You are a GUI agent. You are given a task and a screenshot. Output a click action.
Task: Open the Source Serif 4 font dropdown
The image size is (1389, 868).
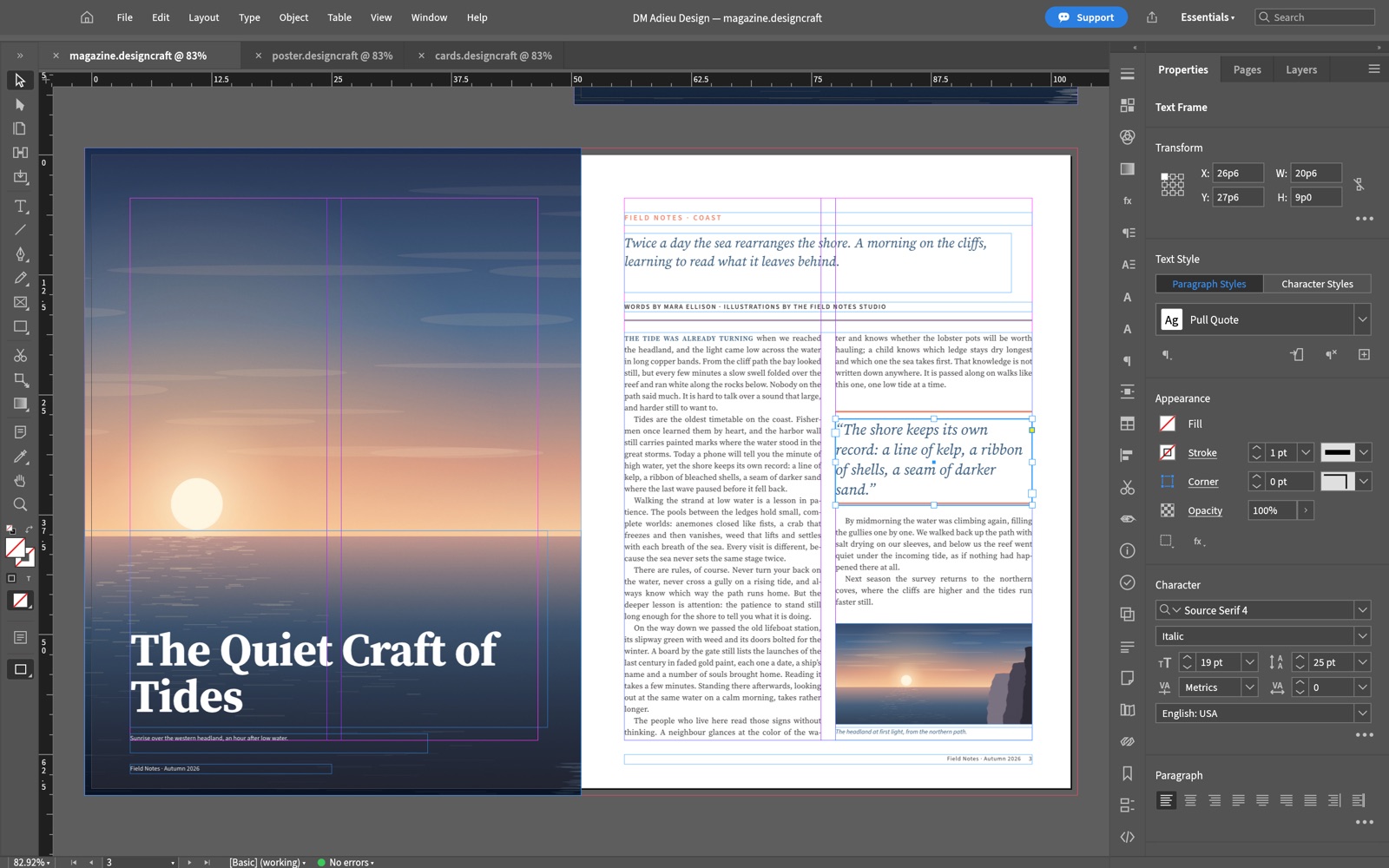(1362, 610)
